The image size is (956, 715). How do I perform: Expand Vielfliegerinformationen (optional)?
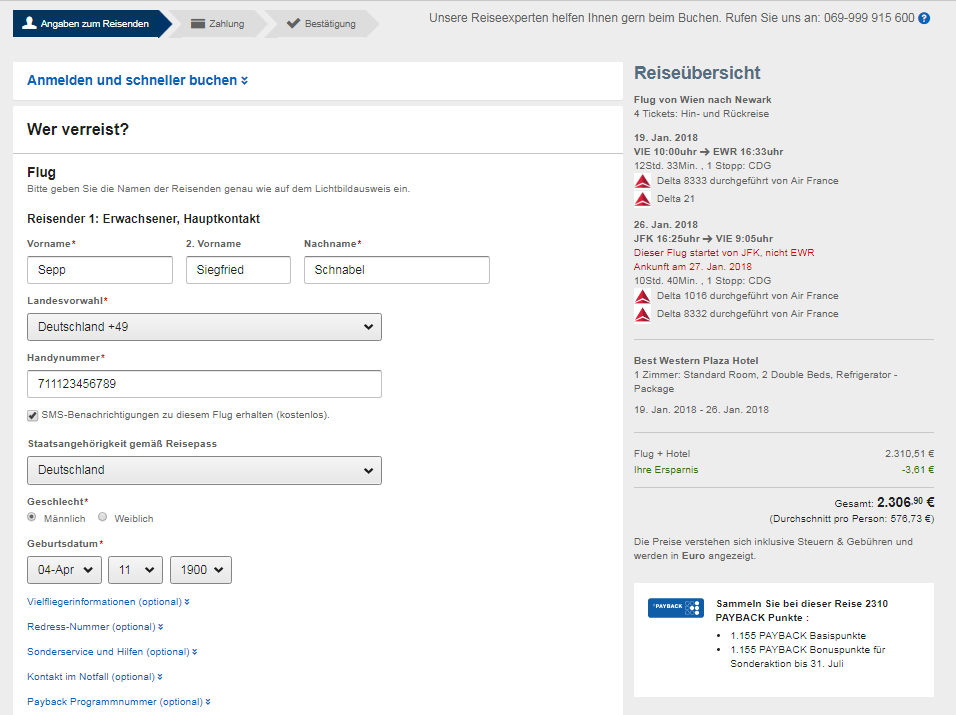[x=108, y=602]
